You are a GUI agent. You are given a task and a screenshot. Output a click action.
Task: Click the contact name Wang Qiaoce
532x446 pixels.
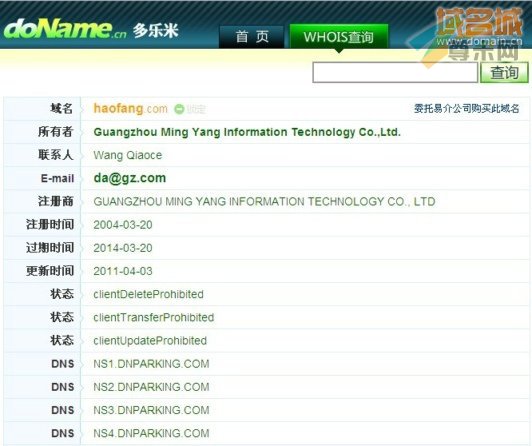click(x=128, y=155)
